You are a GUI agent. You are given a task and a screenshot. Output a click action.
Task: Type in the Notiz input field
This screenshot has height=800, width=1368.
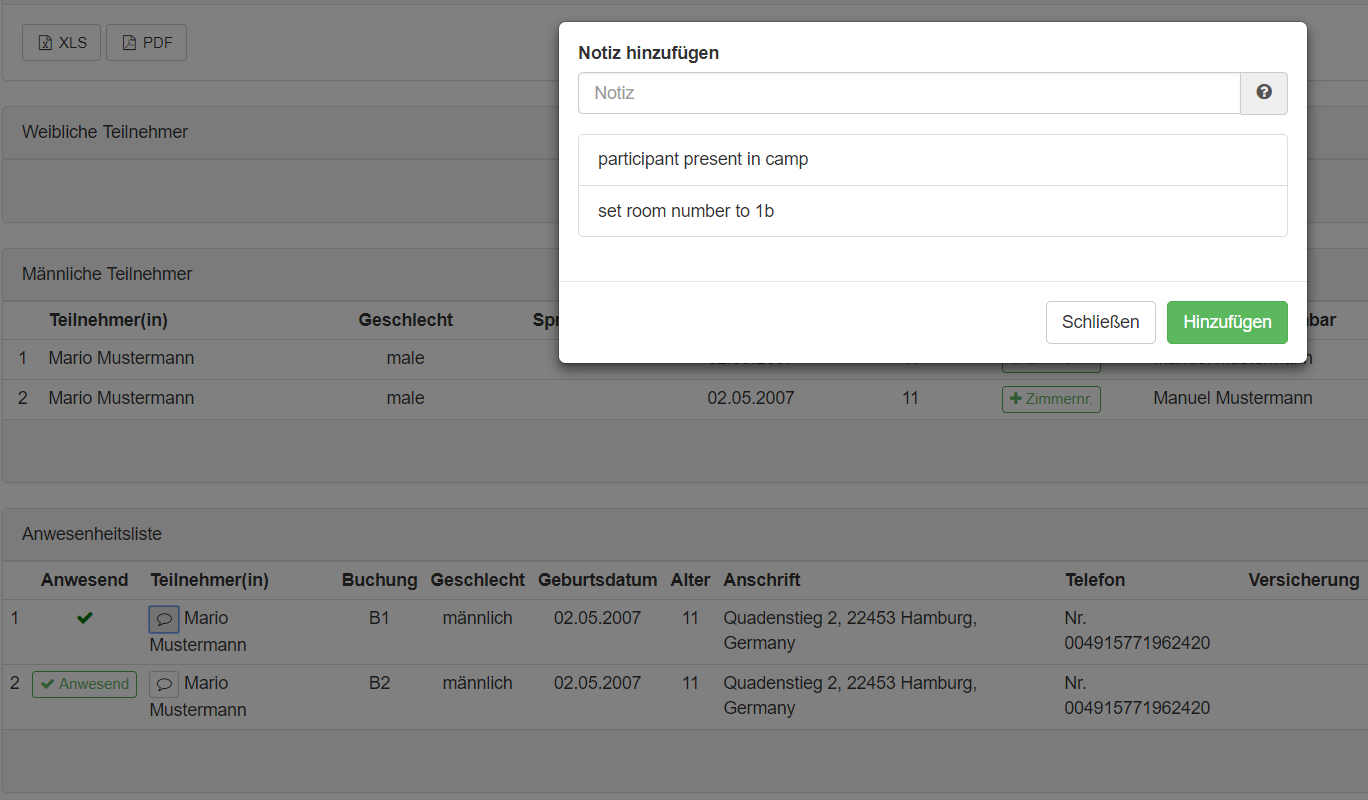pos(909,93)
